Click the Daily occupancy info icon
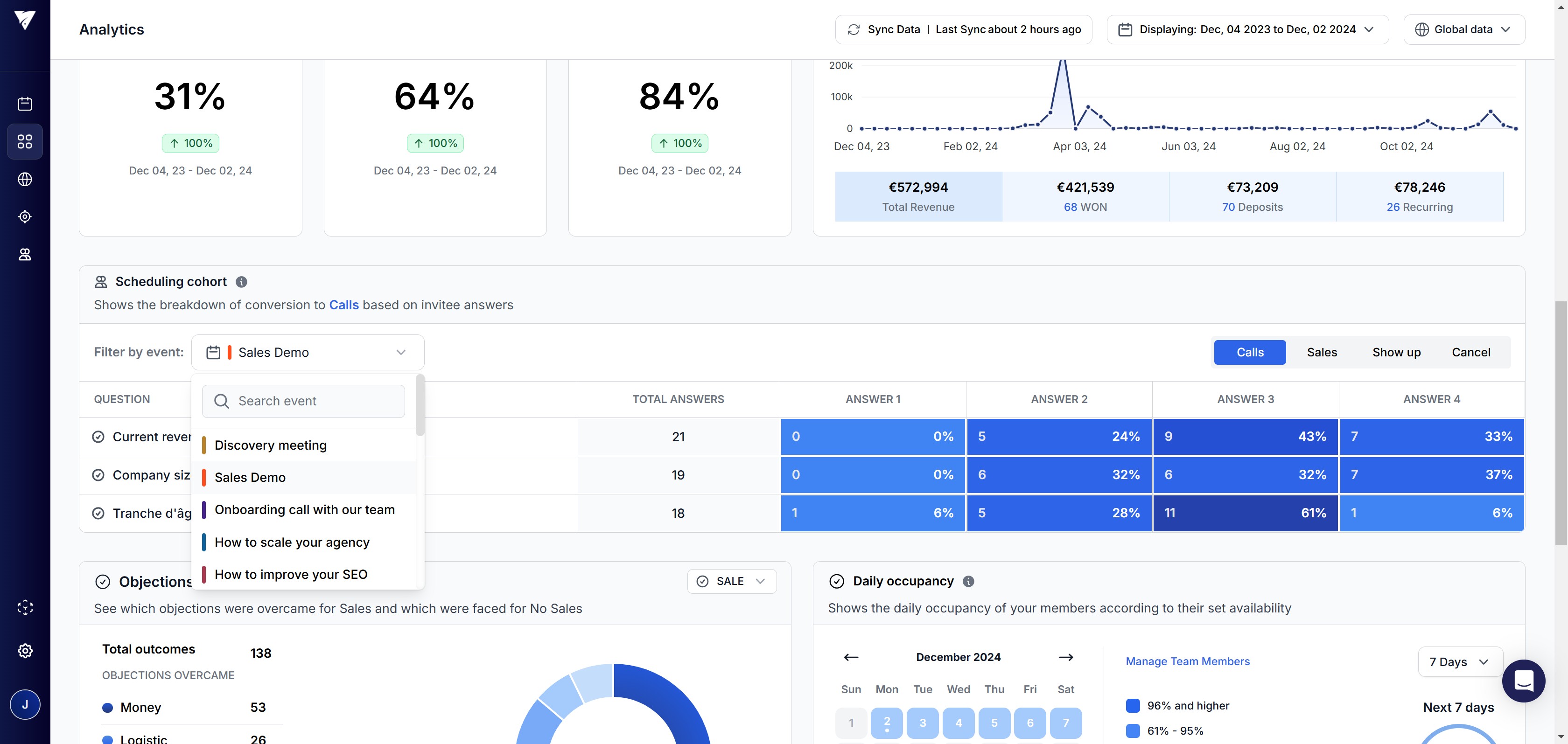The image size is (1568, 744). pyautogui.click(x=968, y=582)
